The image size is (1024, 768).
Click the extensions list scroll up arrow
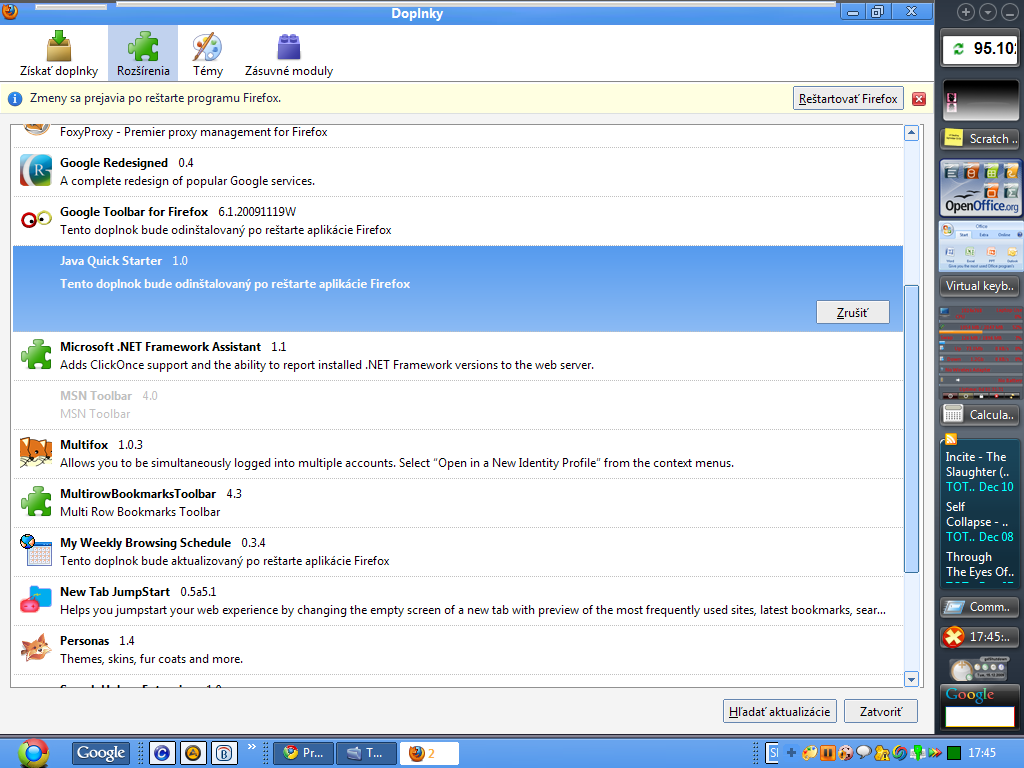(x=911, y=133)
